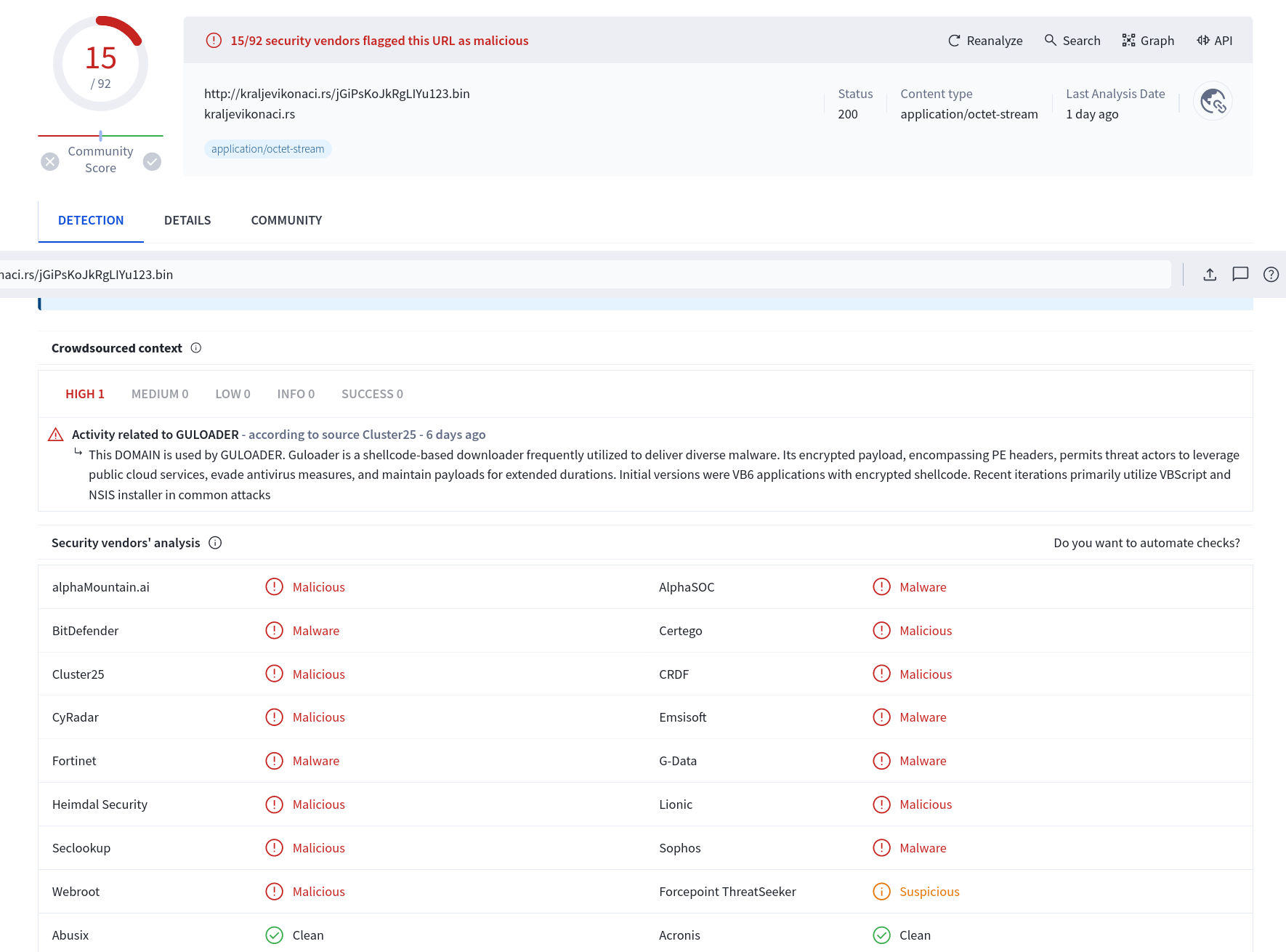Viewport: 1286px width, 952px height.
Task: Click the 15/92 detection score gauge
Action: point(100,64)
